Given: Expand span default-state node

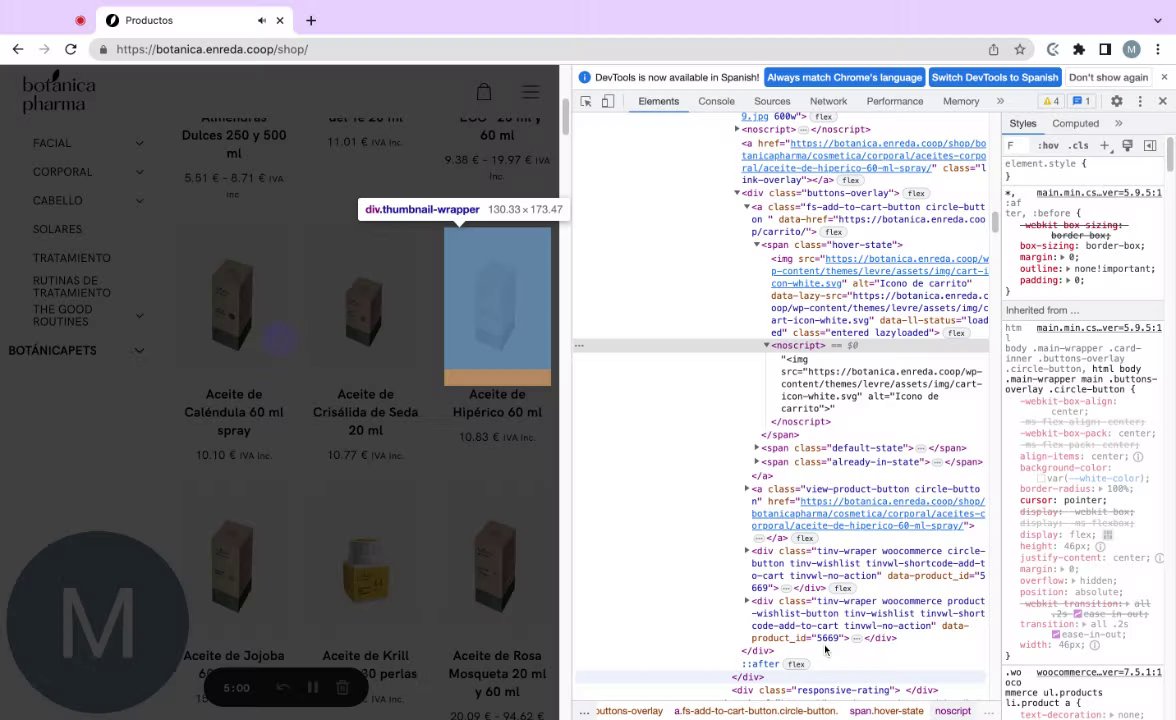Looking at the screenshot, I should click(x=757, y=448).
